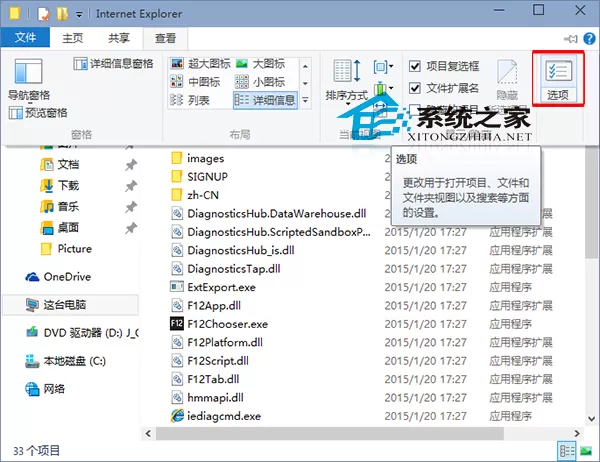Open the Options (选项) button

coord(558,79)
